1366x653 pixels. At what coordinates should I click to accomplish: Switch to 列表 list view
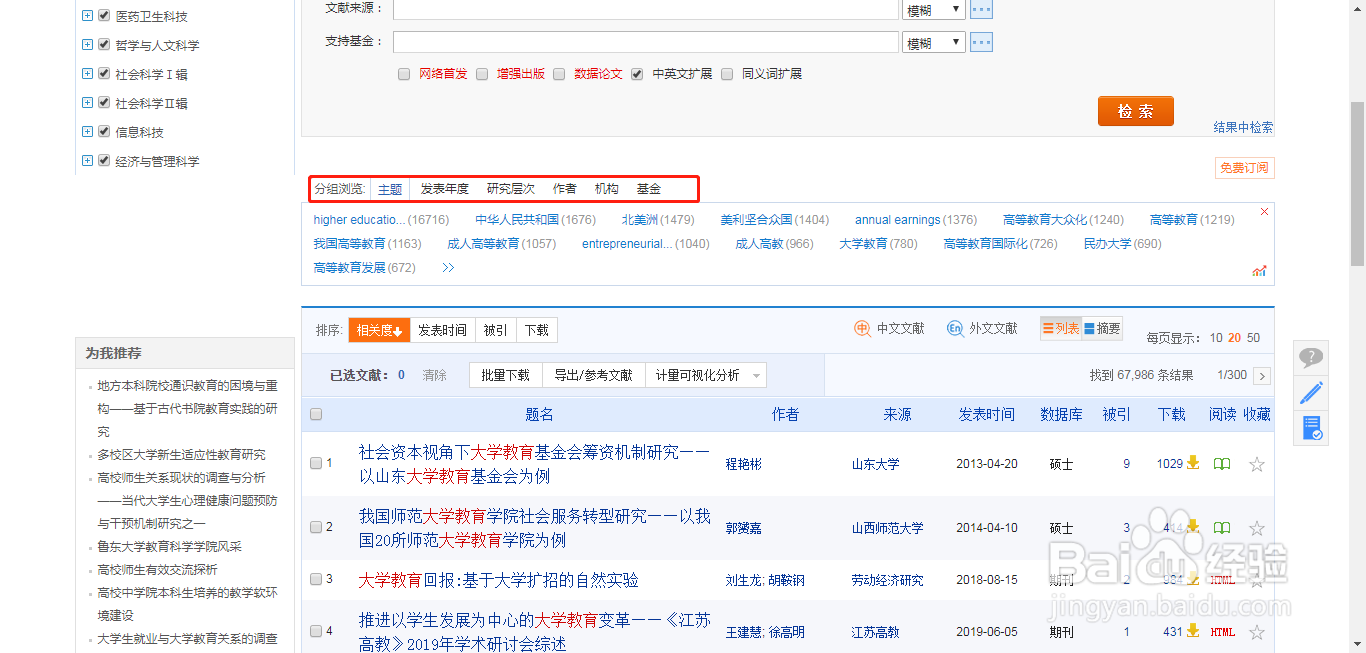click(x=1060, y=328)
